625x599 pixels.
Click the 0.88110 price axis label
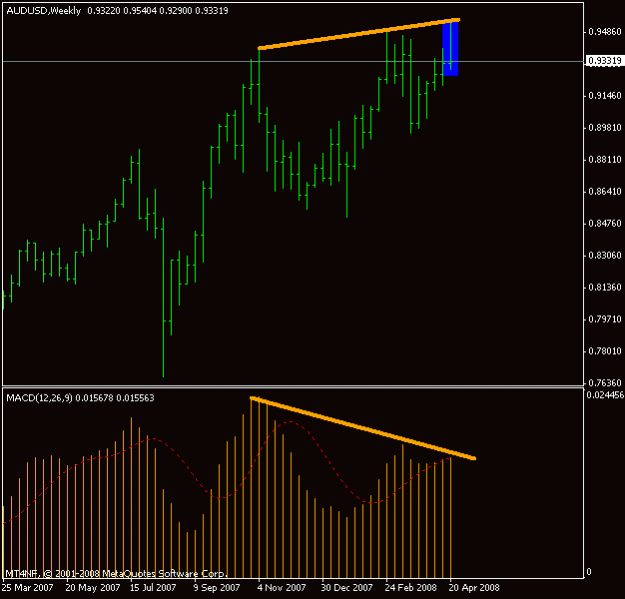[x=605, y=159]
